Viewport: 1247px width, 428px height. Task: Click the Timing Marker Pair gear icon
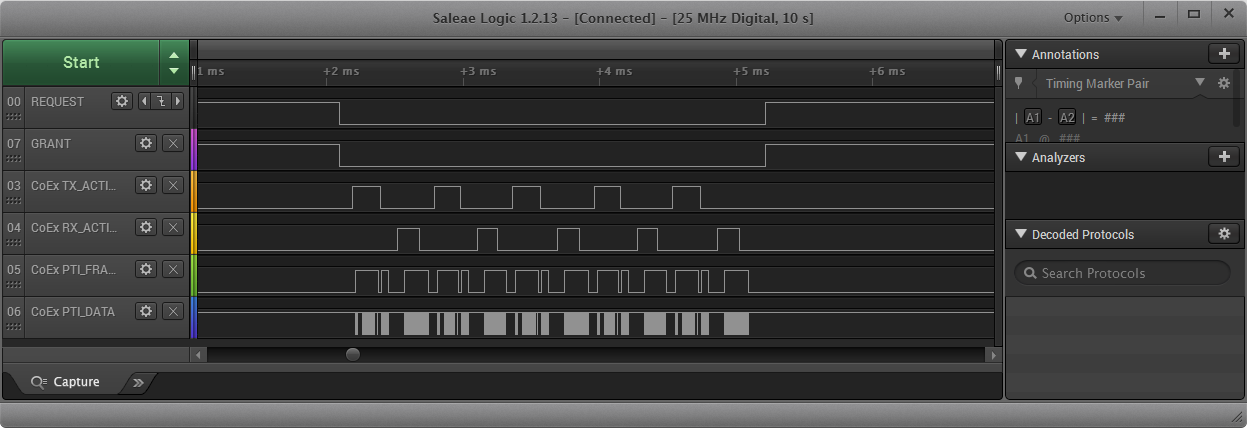tap(1223, 84)
